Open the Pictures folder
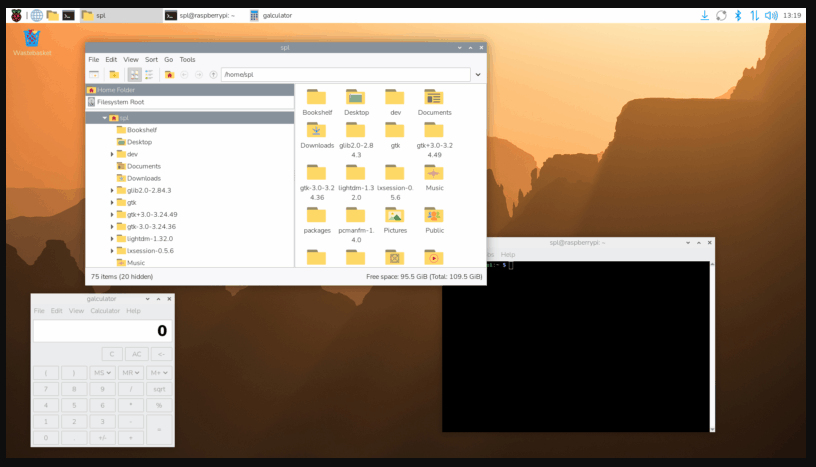 click(395, 218)
